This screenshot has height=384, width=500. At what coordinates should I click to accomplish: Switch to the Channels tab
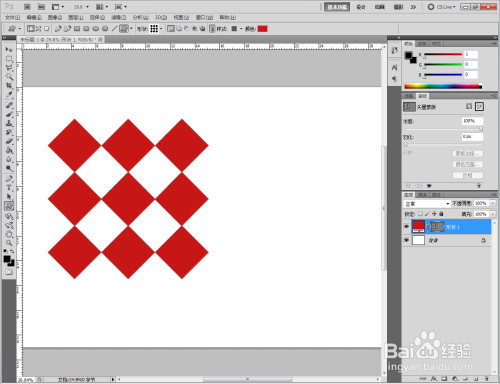pyautogui.click(x=422, y=195)
